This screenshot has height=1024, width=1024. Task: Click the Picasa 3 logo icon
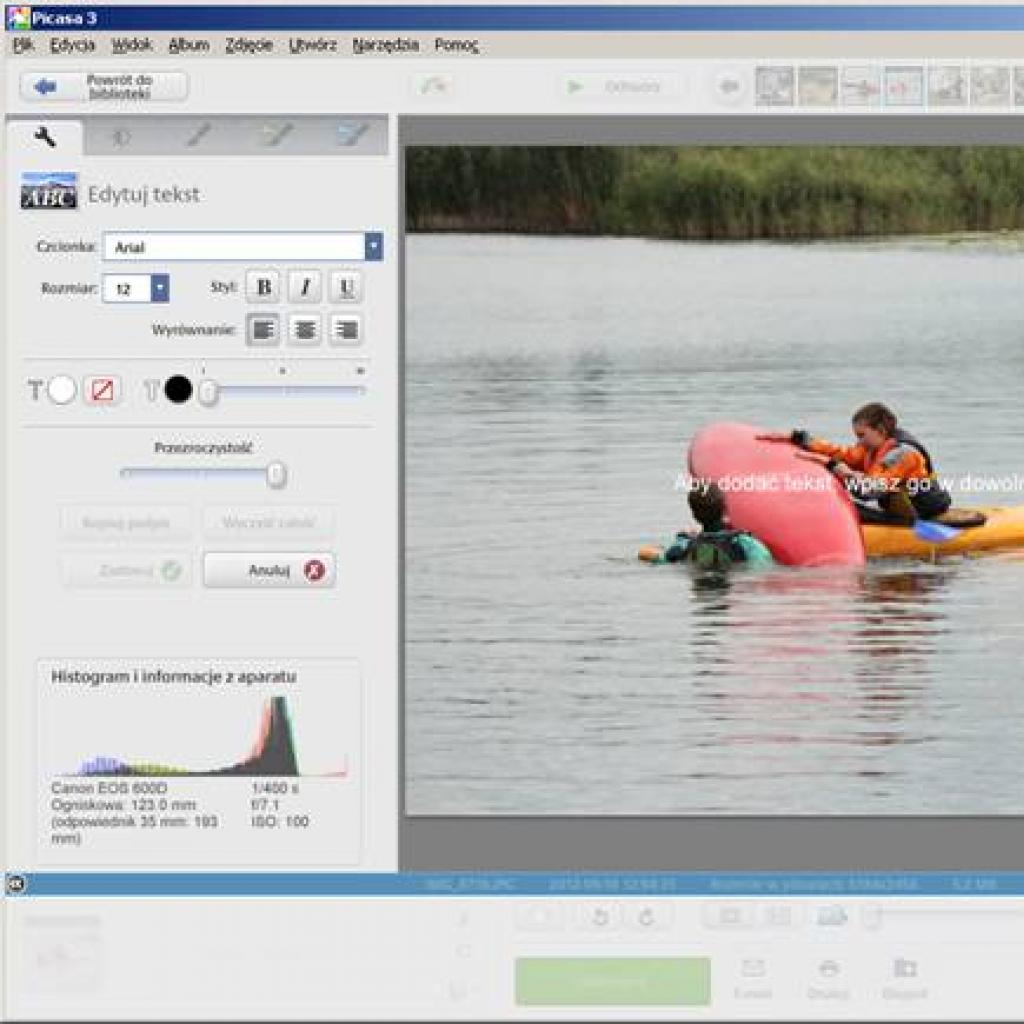click(x=18, y=18)
